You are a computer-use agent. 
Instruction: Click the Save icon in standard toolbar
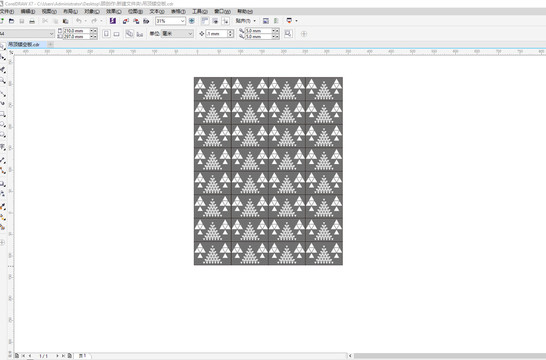pyautogui.click(x=22, y=21)
